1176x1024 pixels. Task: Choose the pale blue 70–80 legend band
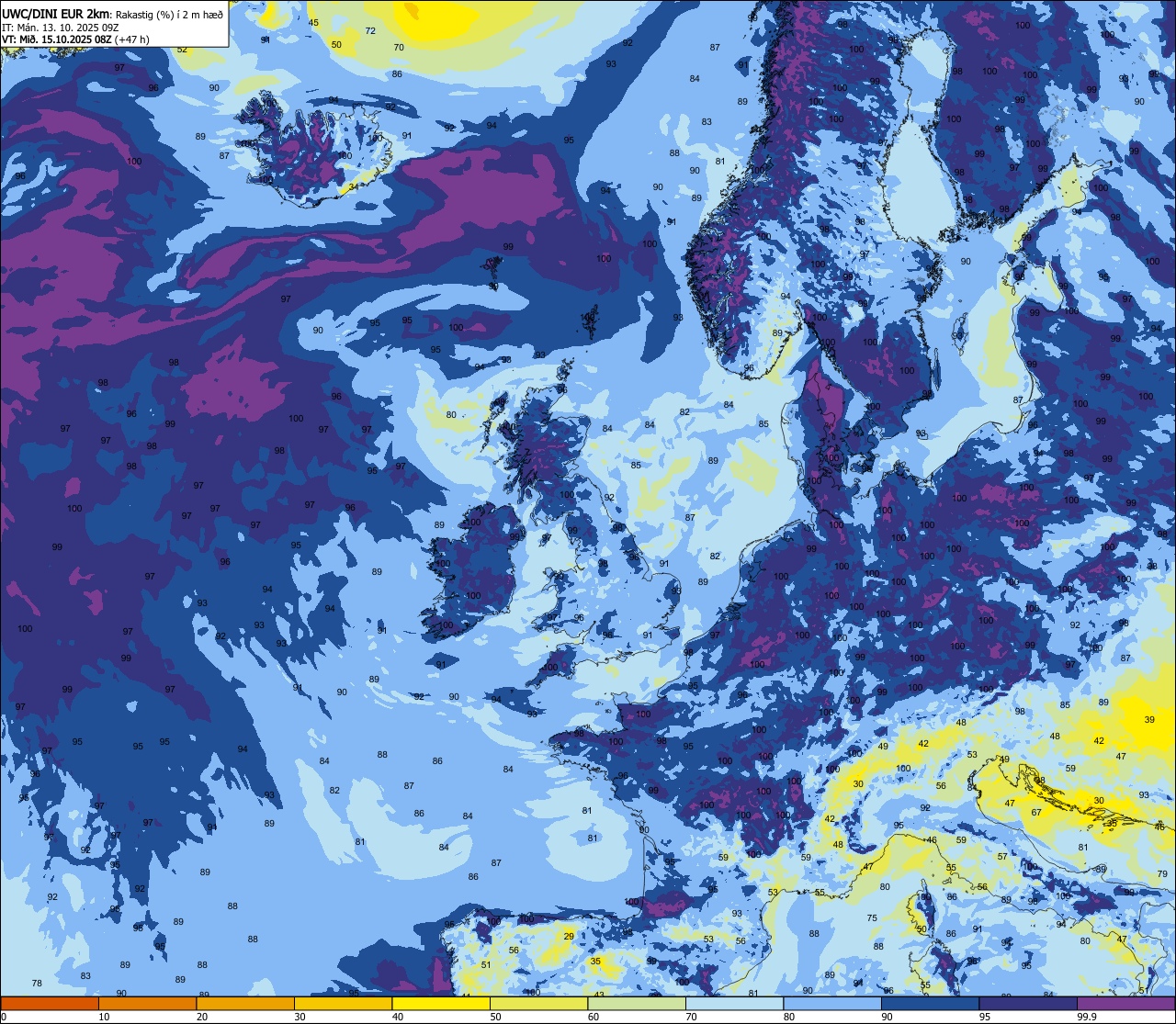click(734, 1004)
